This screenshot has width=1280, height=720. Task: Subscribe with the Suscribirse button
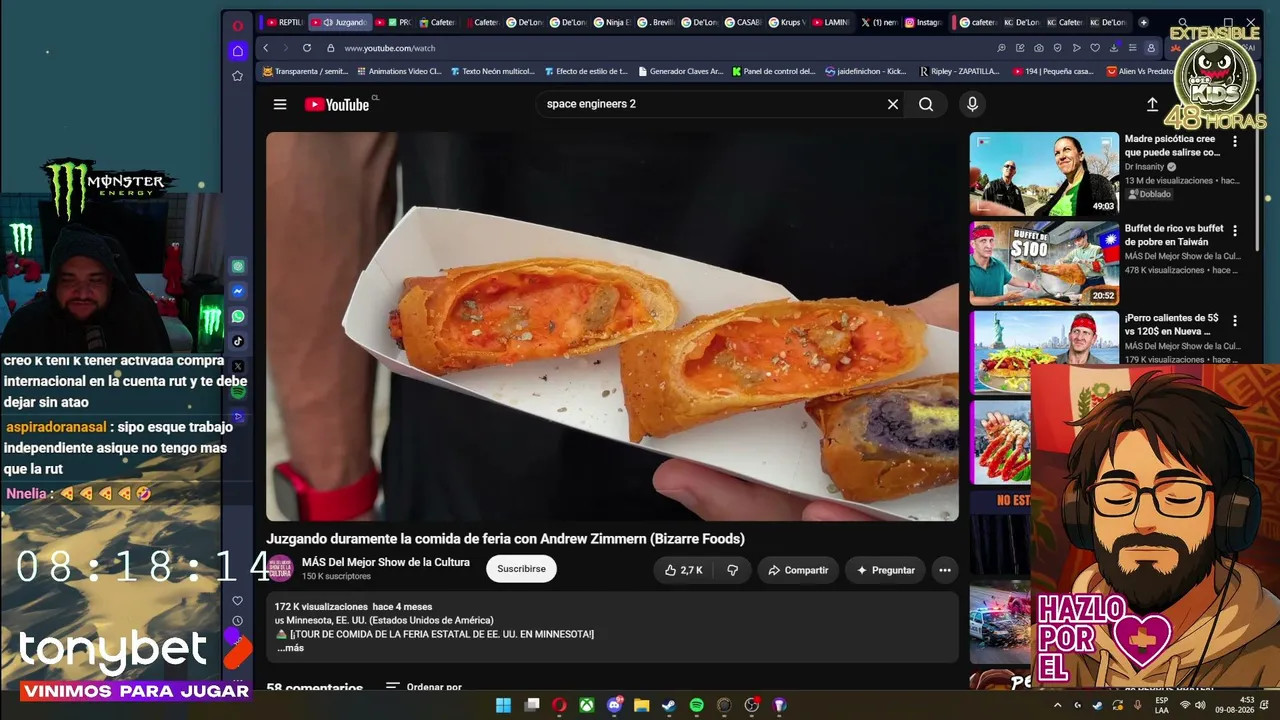pyautogui.click(x=521, y=569)
